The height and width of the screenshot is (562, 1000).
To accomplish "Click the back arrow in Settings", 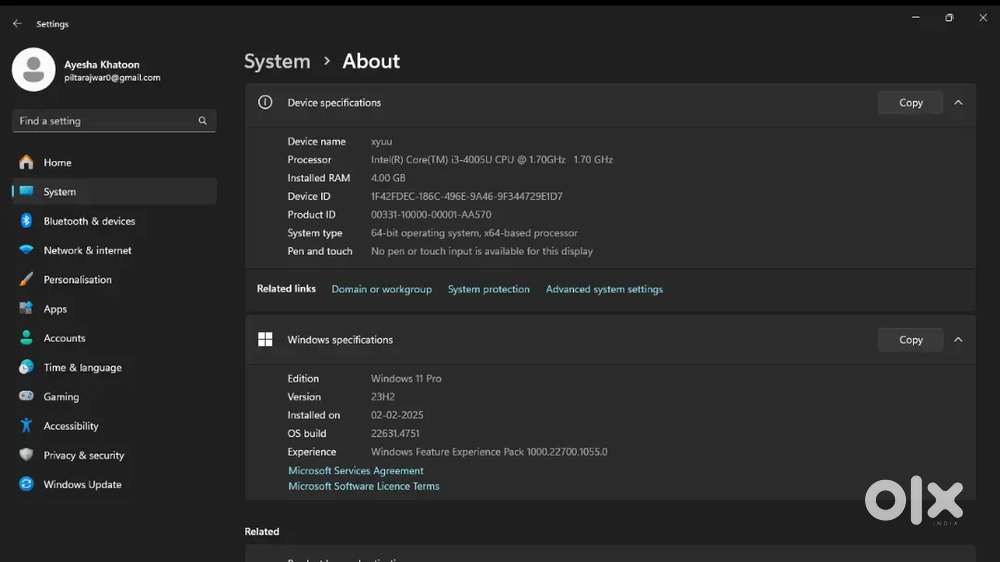I will [x=17, y=23].
